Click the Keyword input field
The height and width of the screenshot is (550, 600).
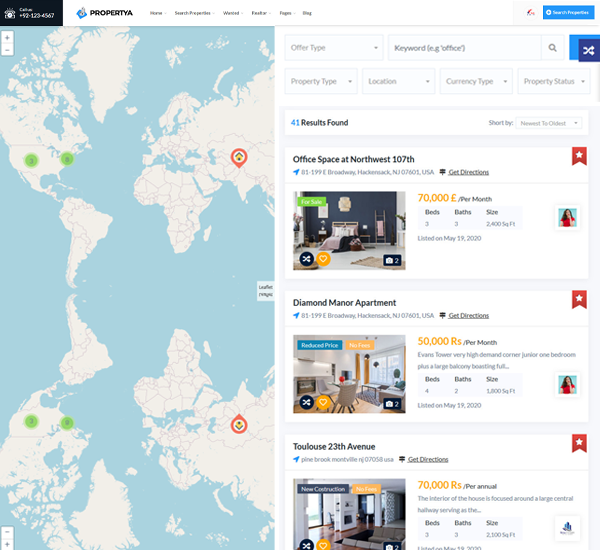[x=465, y=48]
